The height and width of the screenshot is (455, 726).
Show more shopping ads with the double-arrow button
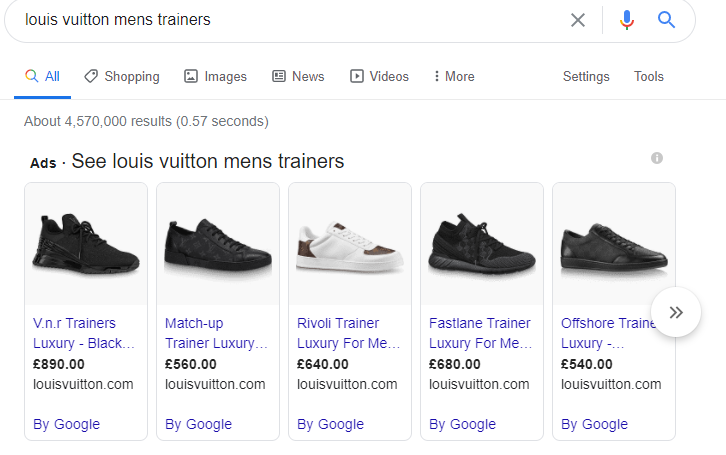point(676,312)
